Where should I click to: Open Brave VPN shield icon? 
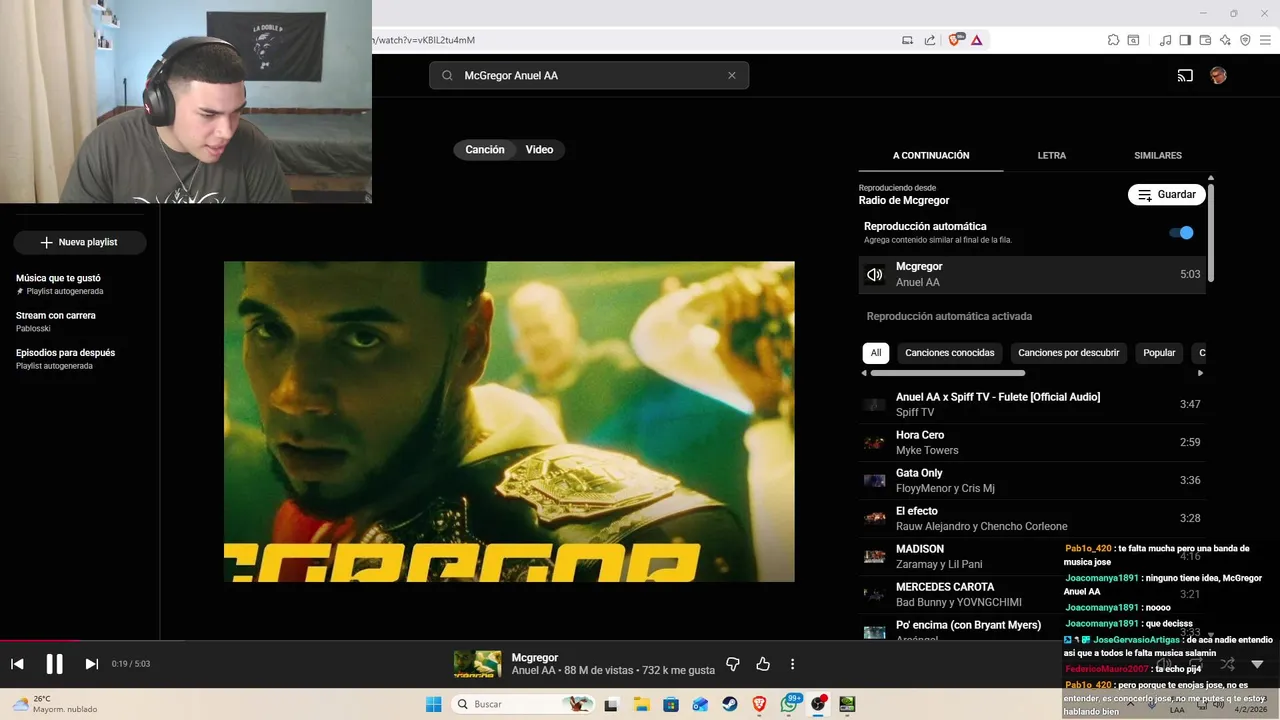pos(1245,40)
